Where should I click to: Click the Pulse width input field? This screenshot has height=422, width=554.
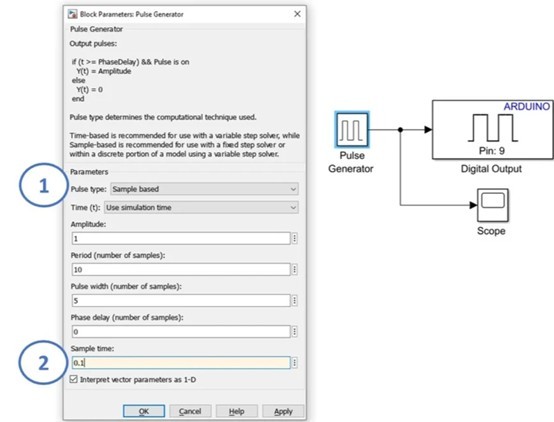click(181, 301)
